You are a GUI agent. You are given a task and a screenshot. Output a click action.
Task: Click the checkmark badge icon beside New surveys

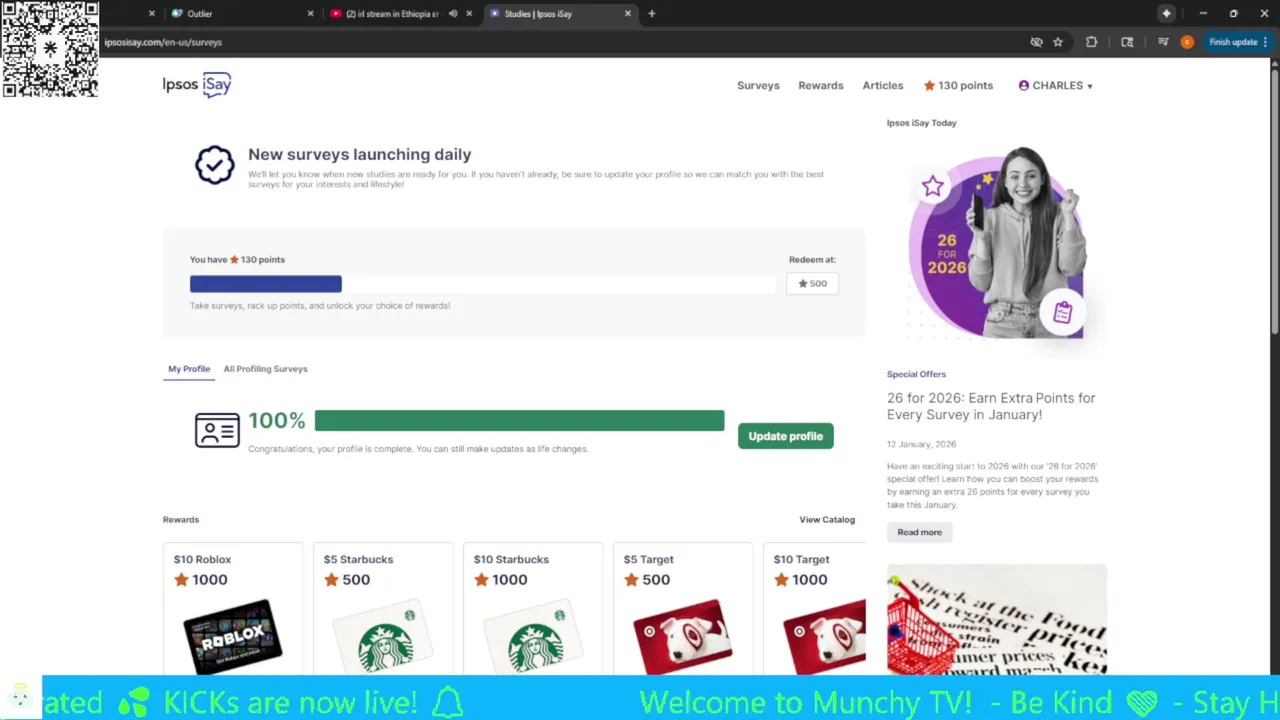click(x=214, y=165)
